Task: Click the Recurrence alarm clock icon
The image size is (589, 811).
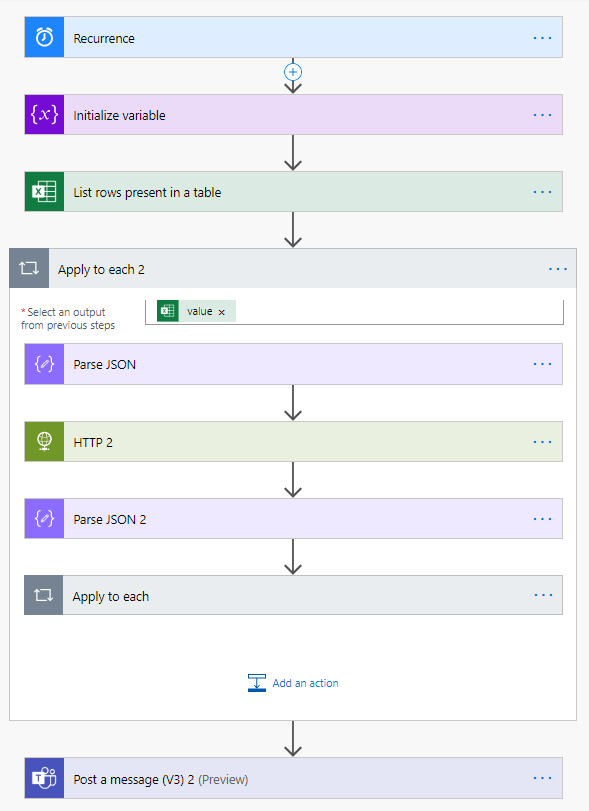Action: 44,37
